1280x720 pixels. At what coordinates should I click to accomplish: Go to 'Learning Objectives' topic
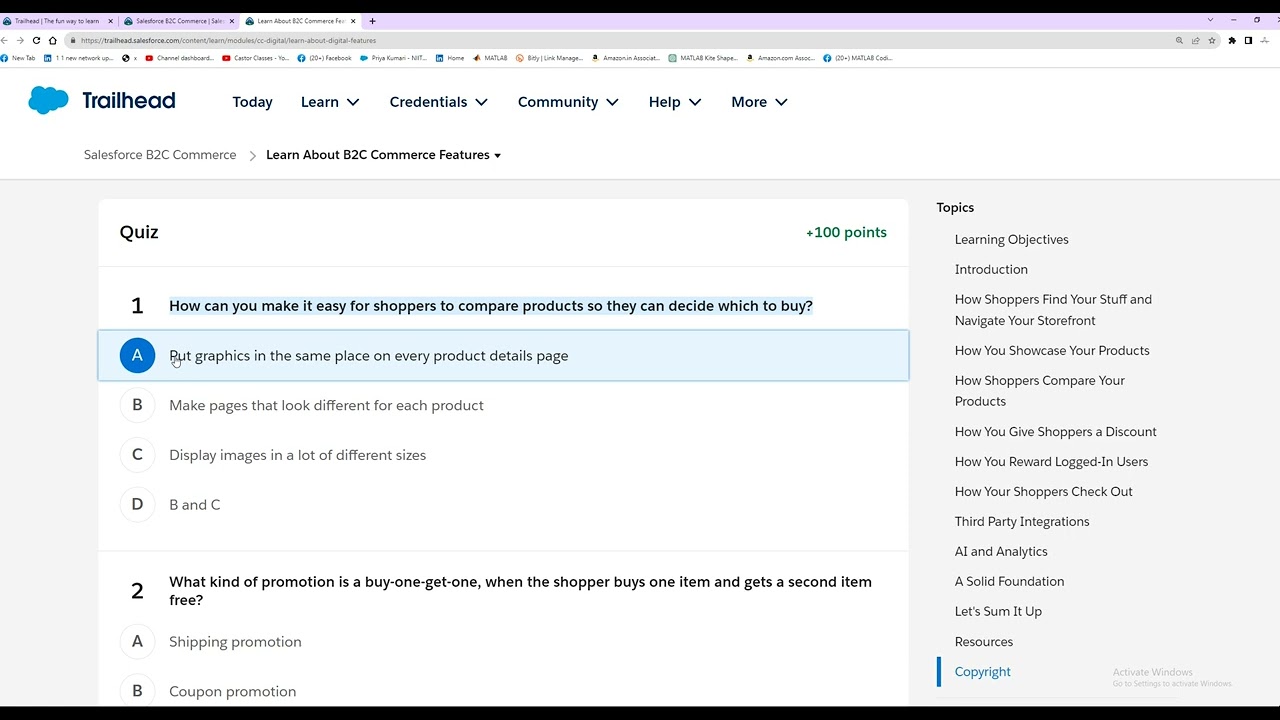tap(1011, 239)
